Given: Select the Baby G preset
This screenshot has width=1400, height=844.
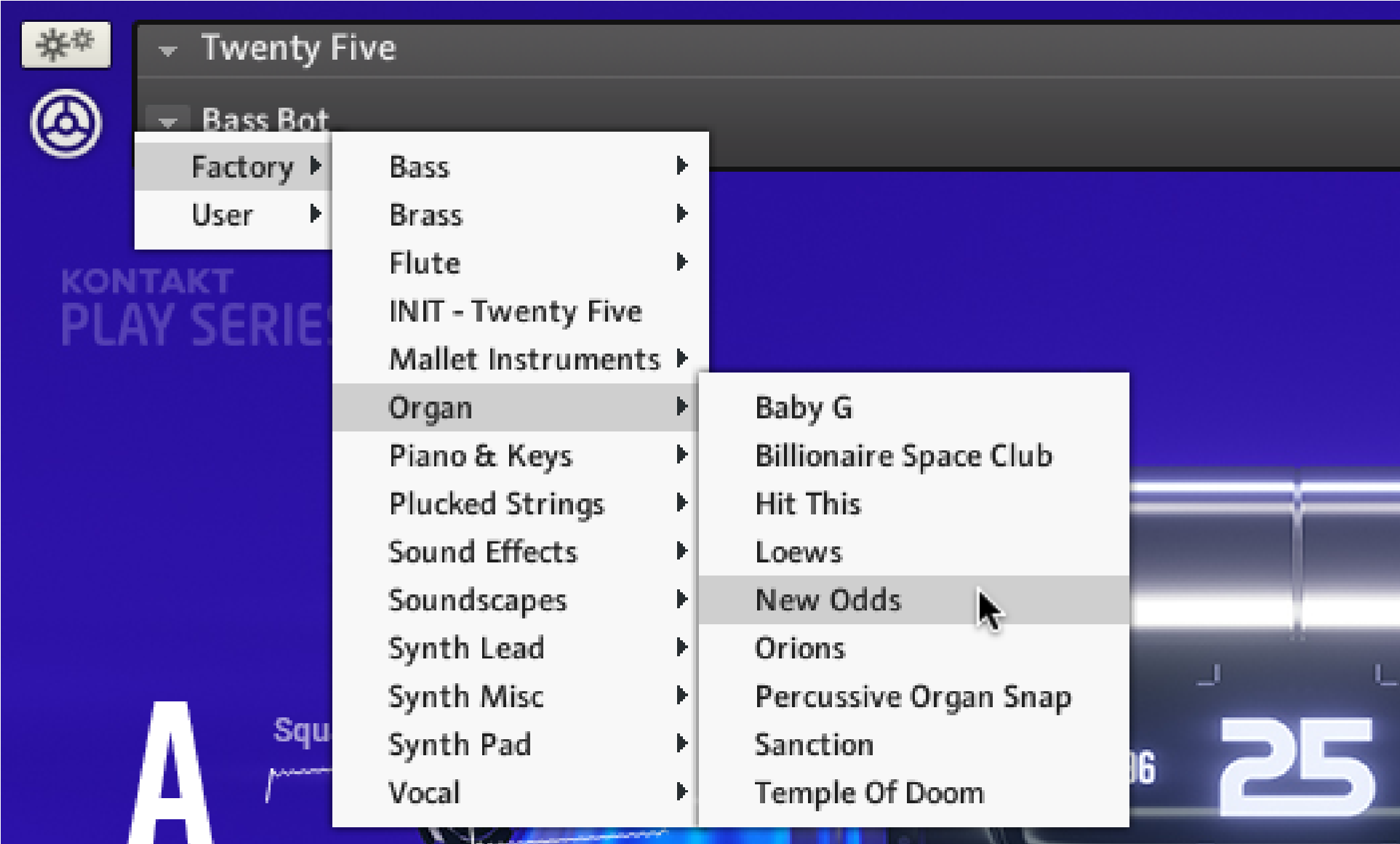Looking at the screenshot, I should click(803, 407).
